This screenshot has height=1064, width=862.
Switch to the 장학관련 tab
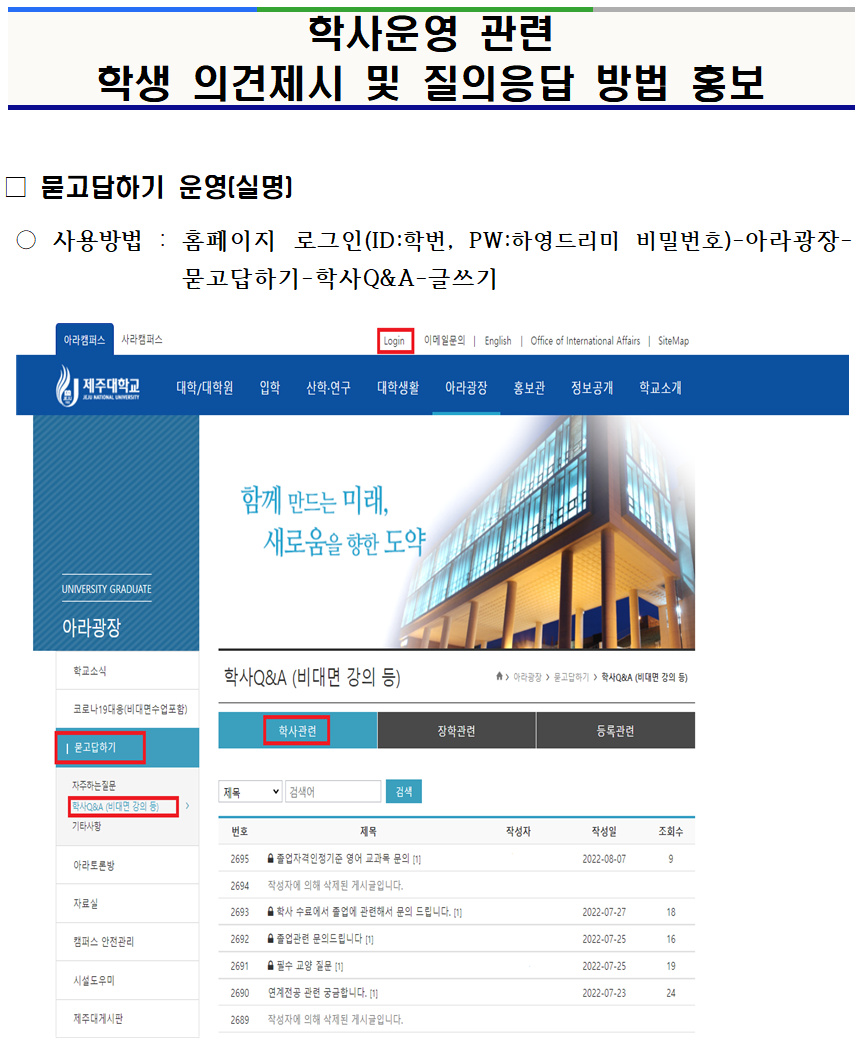point(455,730)
